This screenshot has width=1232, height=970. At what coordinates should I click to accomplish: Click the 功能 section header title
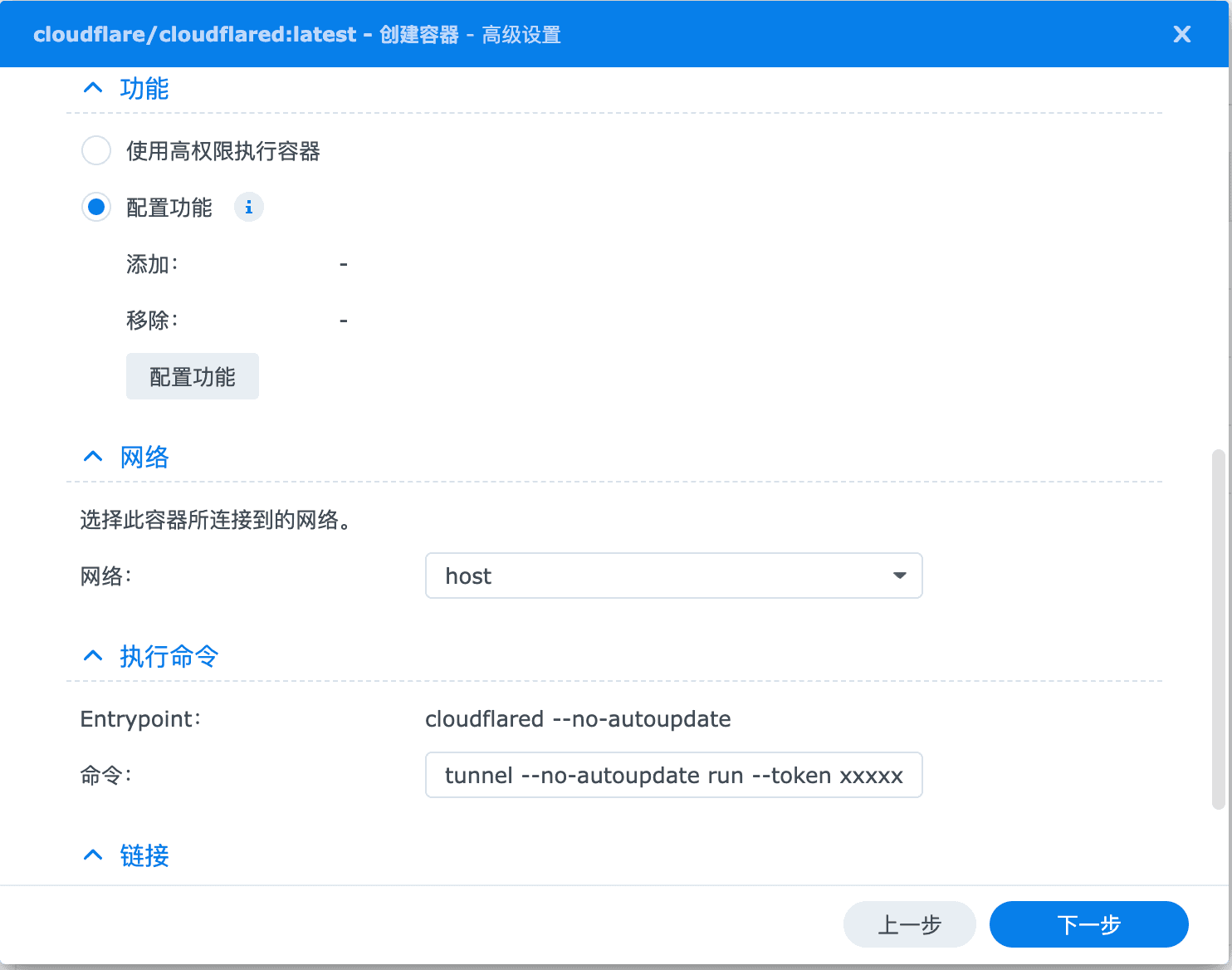(144, 89)
